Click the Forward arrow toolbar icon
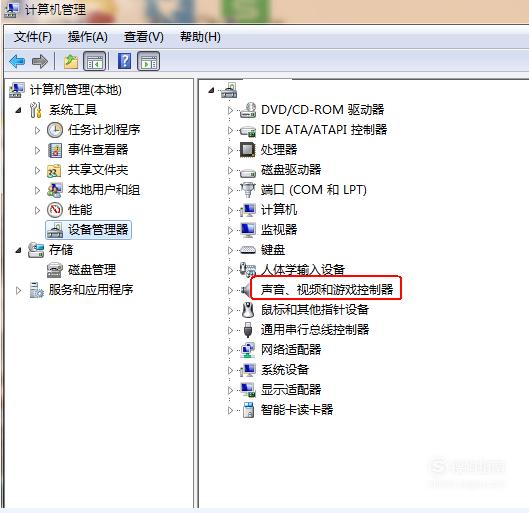Viewport: 529px width, 513px height. click(39, 62)
